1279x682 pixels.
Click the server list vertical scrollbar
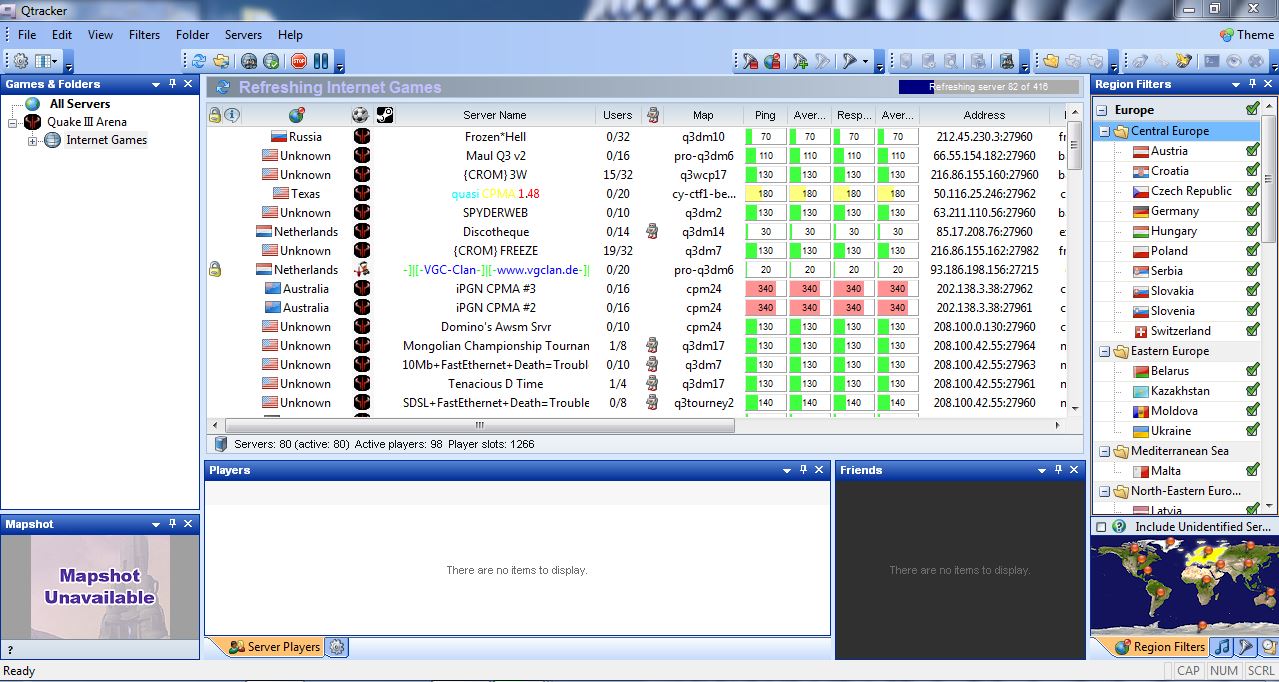pos(1075,260)
